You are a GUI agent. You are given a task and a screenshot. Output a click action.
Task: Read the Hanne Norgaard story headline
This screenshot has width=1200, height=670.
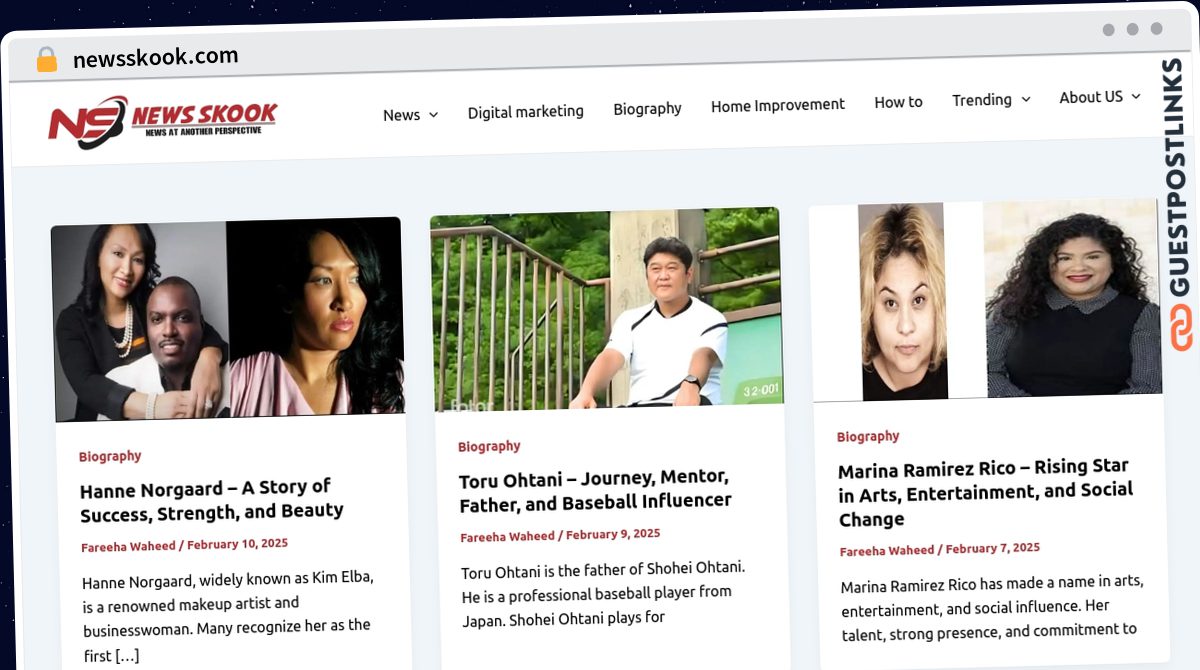click(212, 499)
